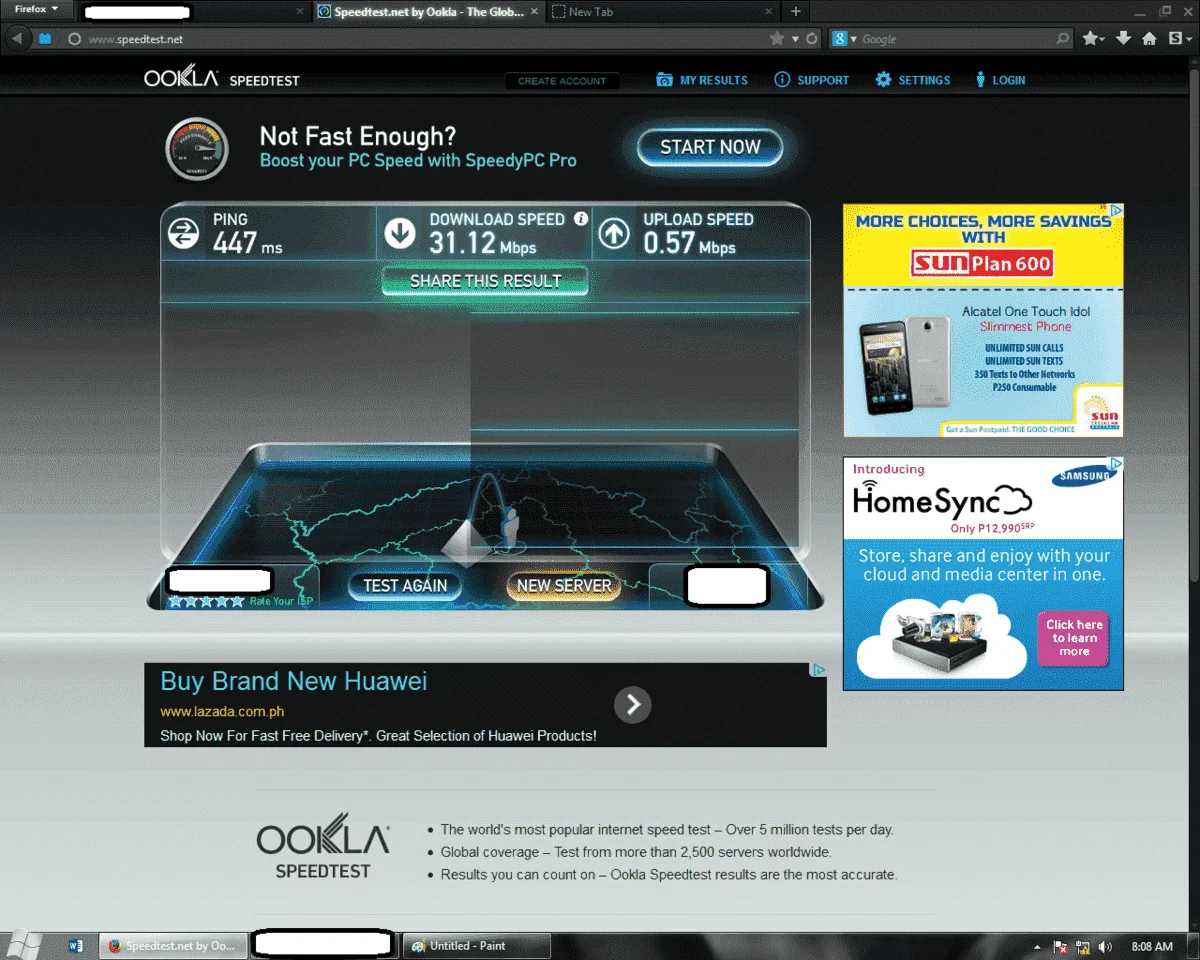Click the 8:08 AM system clock
The height and width of the screenshot is (960, 1200).
(x=1152, y=946)
